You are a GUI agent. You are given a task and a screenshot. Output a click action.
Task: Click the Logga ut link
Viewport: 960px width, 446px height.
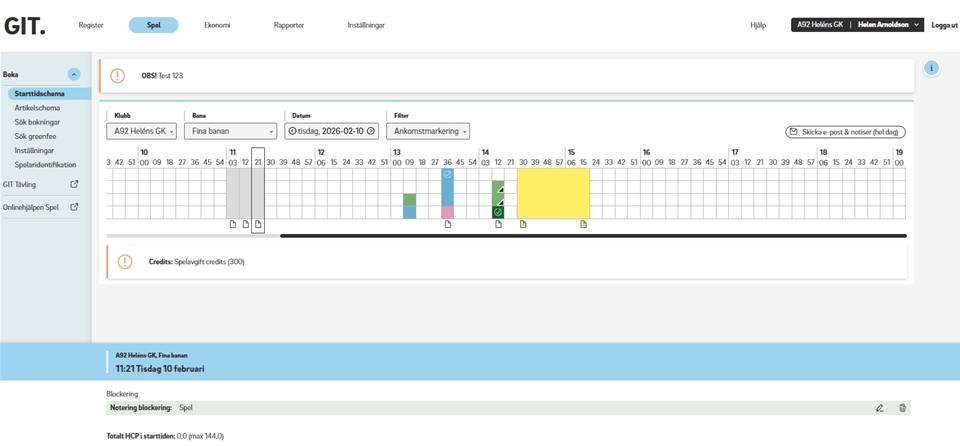pyautogui.click(x=944, y=25)
